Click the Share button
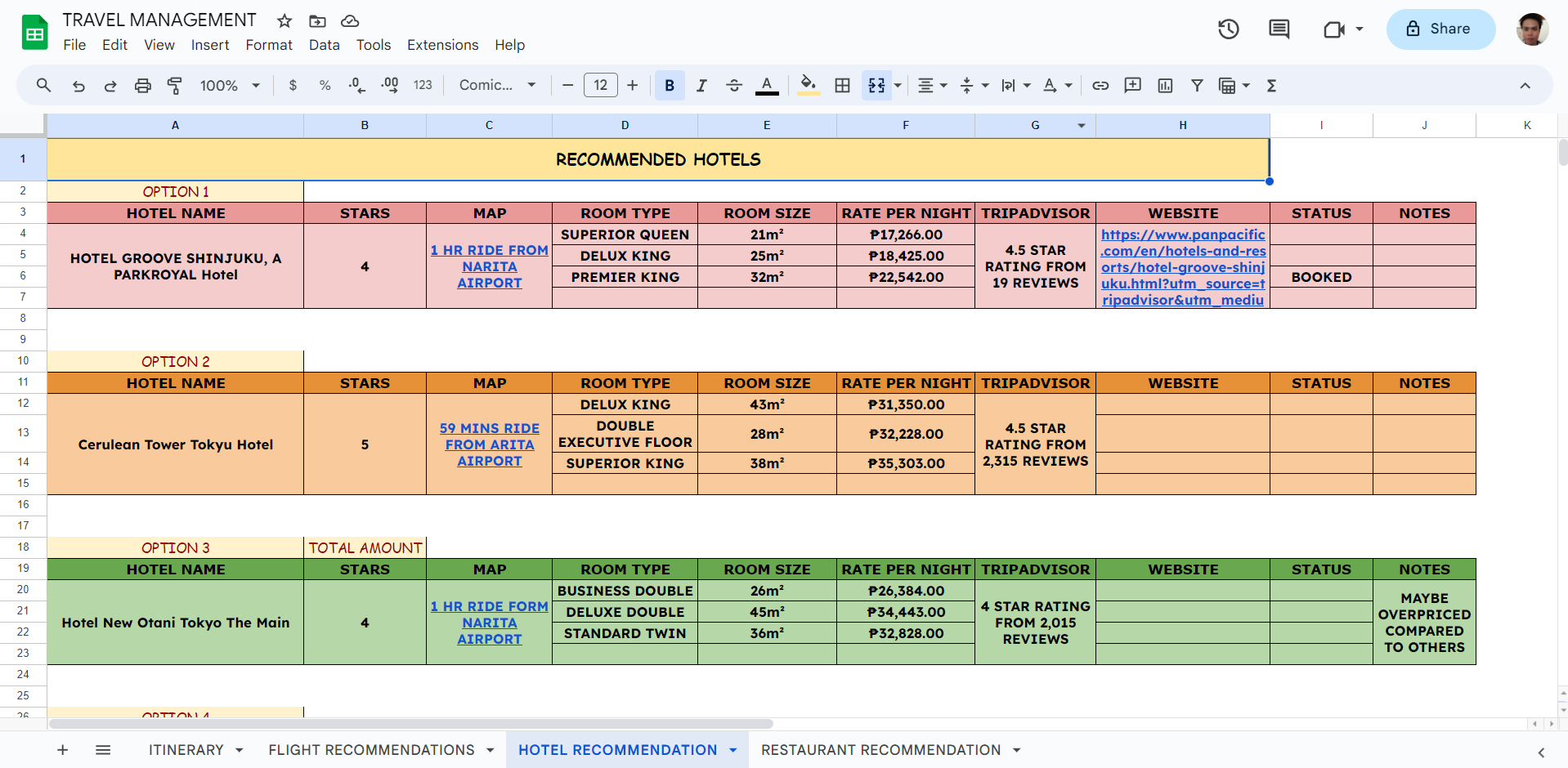The image size is (1568, 768). click(1440, 29)
